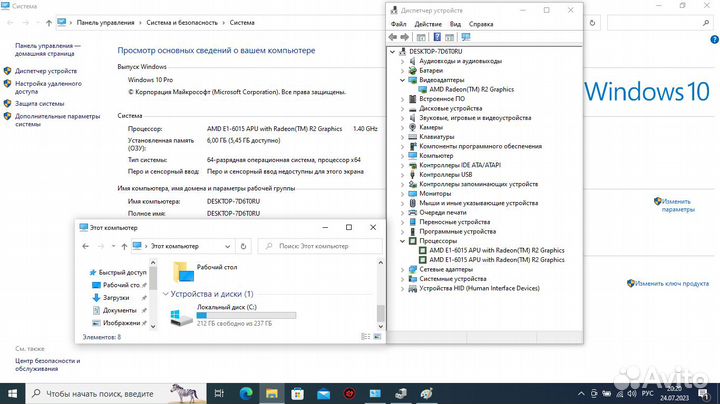Click the Forward arrow in Device Manager toolbar
This screenshot has height=404, width=720.
405,37
